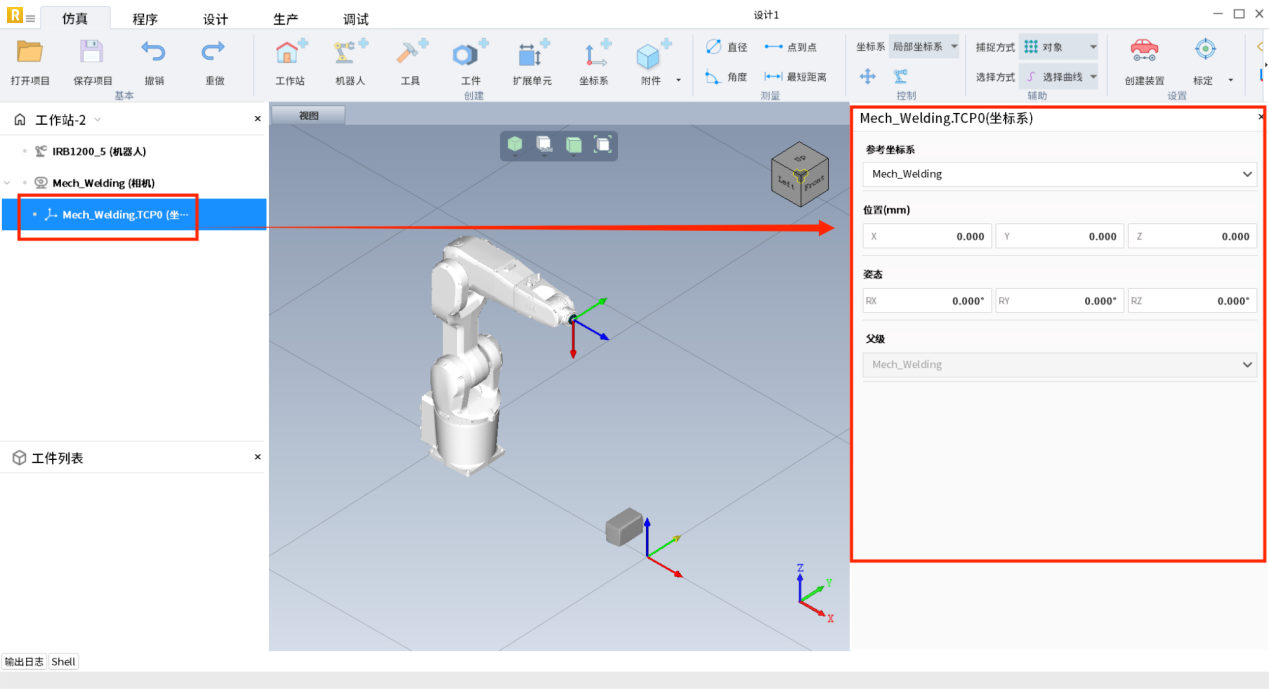Click the 撤销 undo arrow

pyautogui.click(x=153, y=53)
